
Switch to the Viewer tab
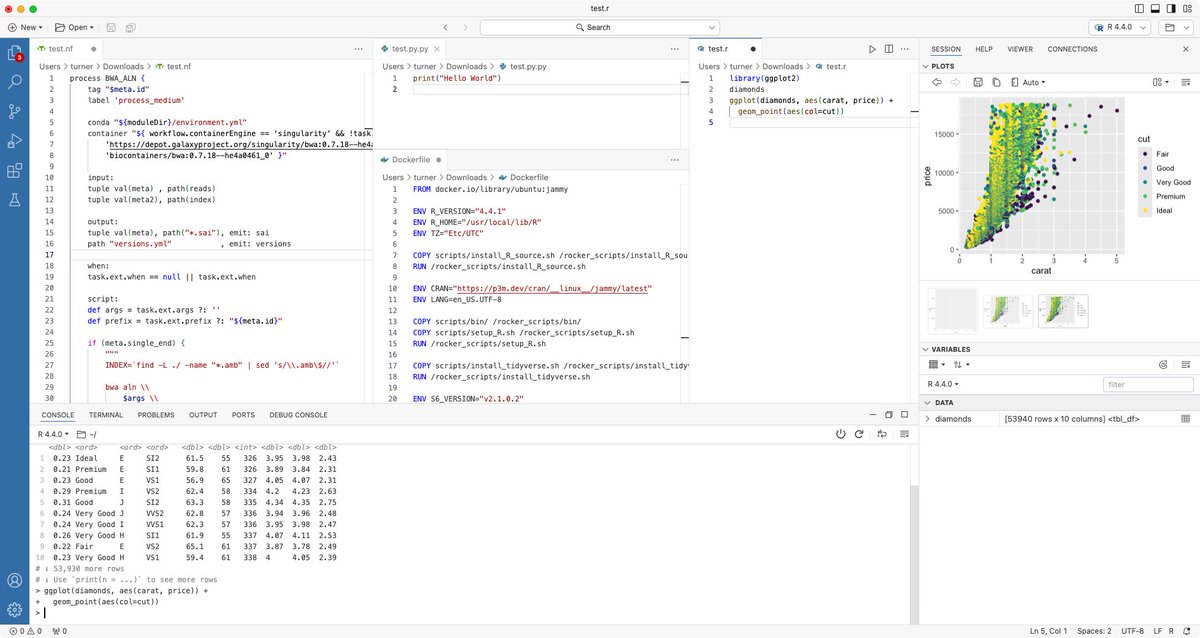(x=1020, y=48)
